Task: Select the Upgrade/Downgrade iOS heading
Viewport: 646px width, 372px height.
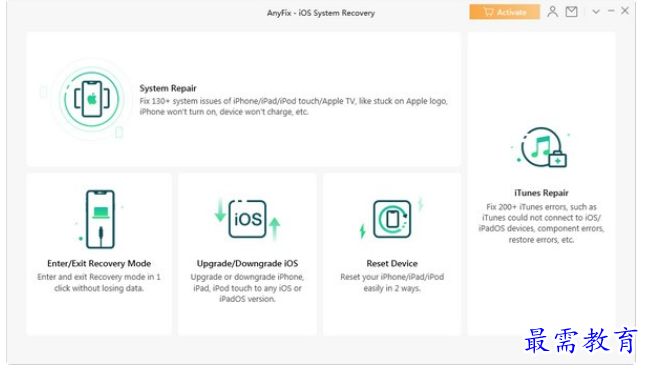Action: 247,263
